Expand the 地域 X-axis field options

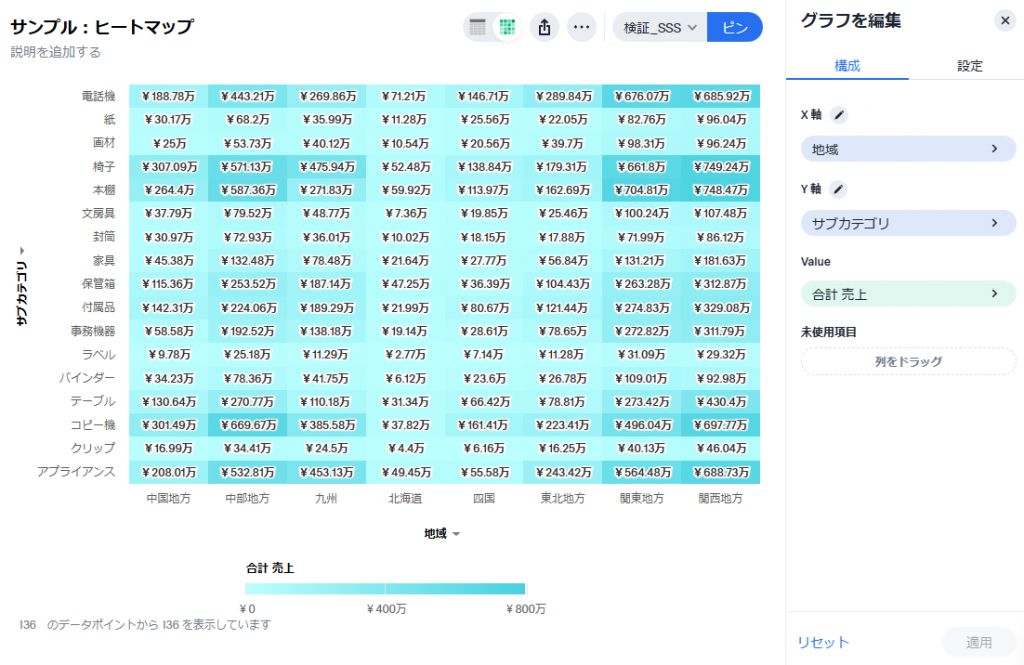[907, 147]
